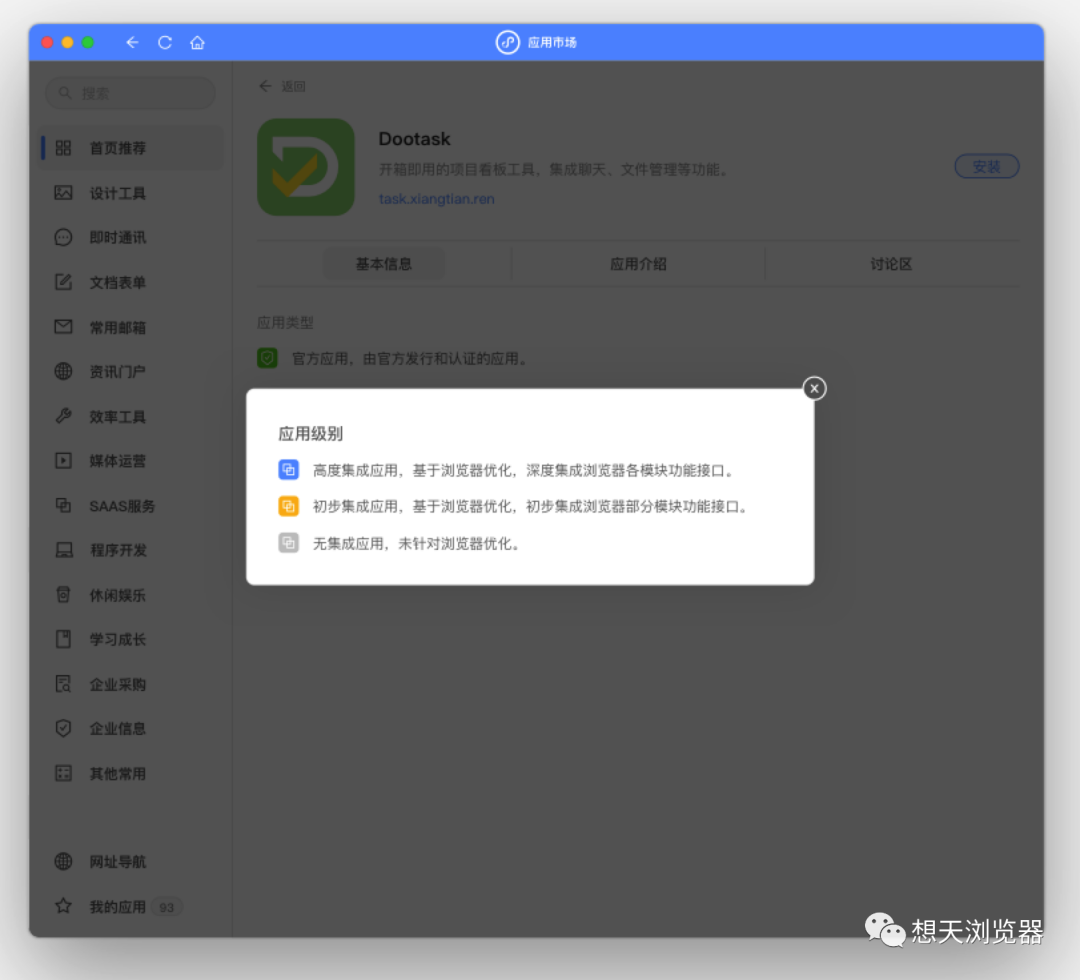Click the browser back arrow in title bar
1080x980 pixels.
132,43
